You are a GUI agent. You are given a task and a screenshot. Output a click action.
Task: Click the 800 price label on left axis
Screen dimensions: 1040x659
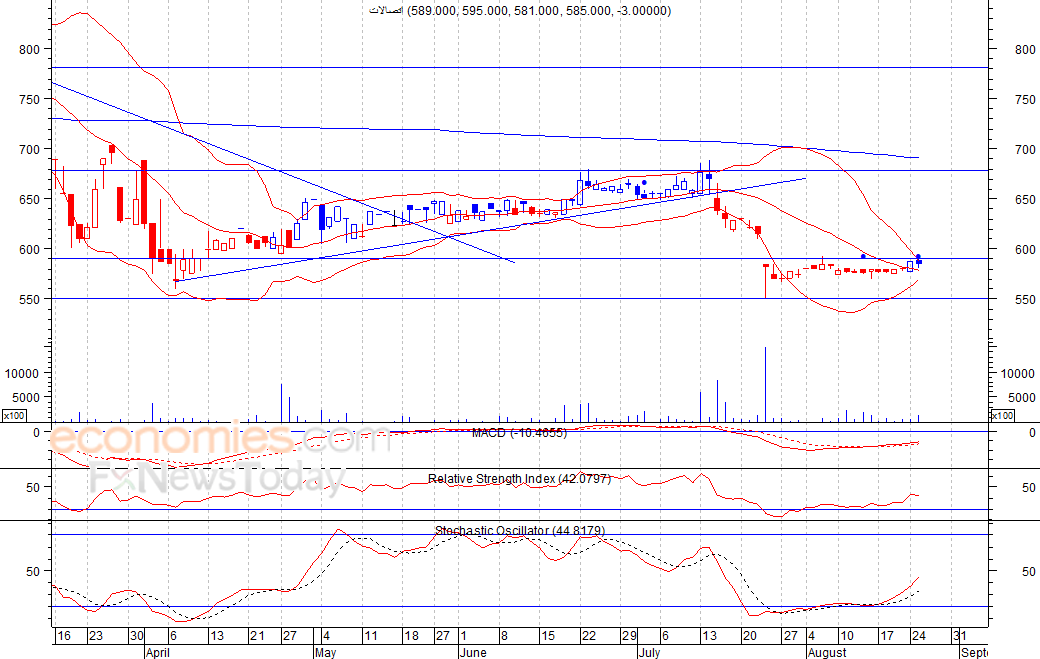(29, 49)
